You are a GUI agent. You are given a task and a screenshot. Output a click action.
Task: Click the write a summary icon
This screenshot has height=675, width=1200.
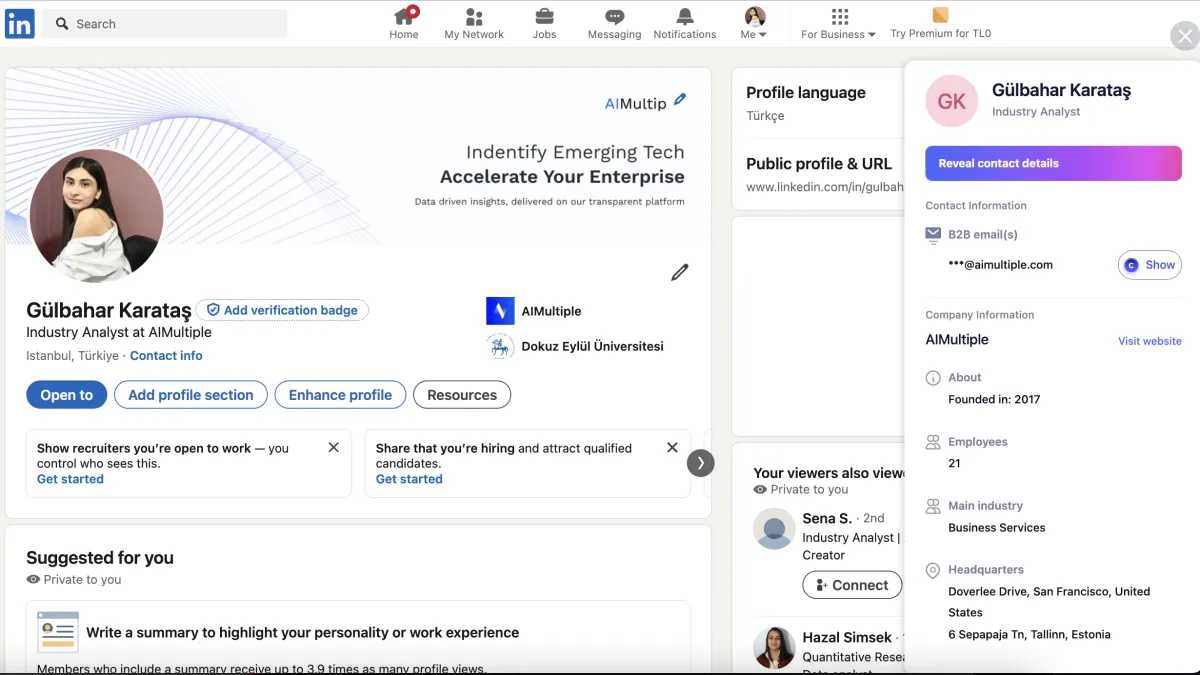tap(58, 632)
